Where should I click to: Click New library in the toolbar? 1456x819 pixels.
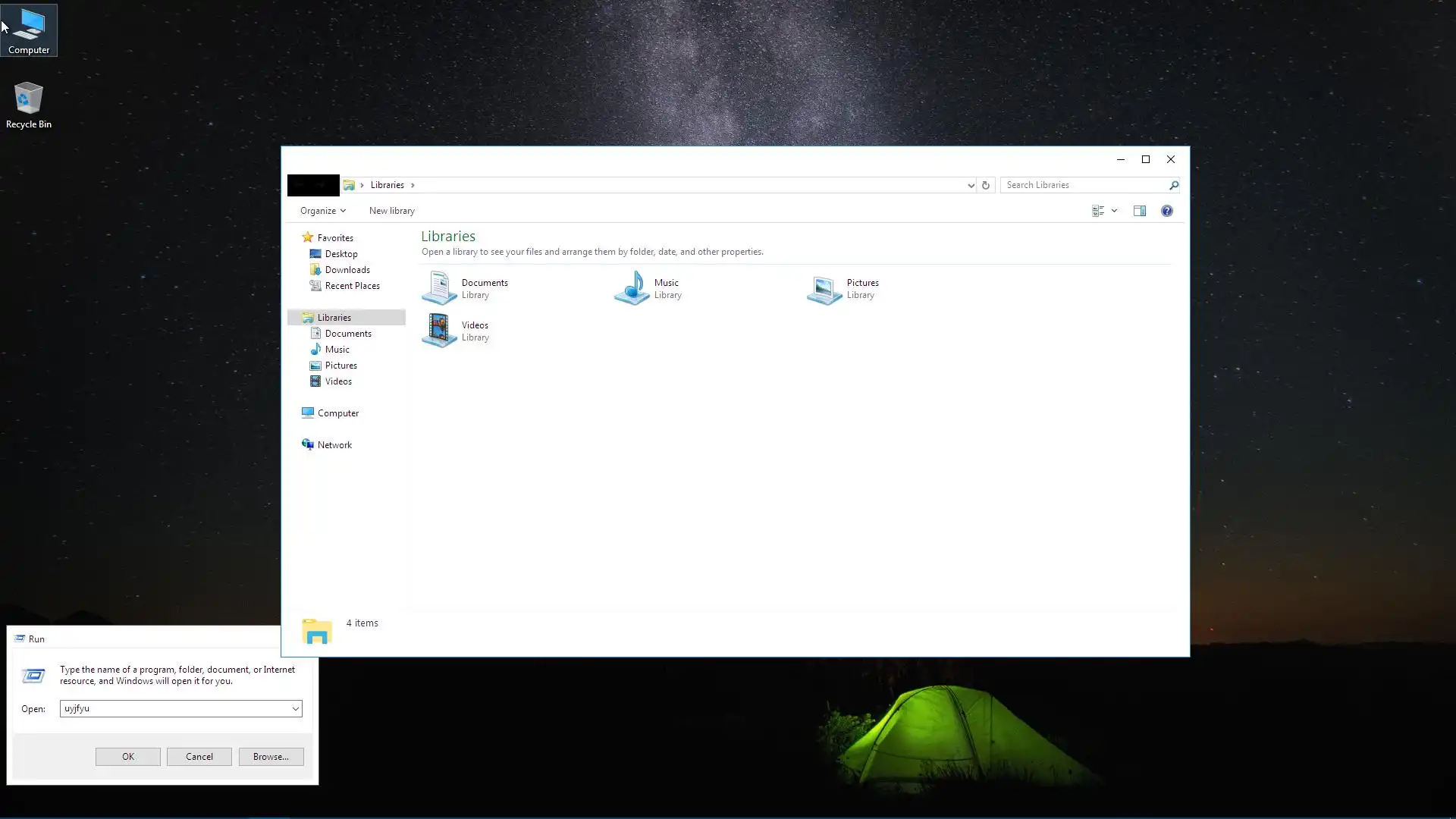click(391, 211)
